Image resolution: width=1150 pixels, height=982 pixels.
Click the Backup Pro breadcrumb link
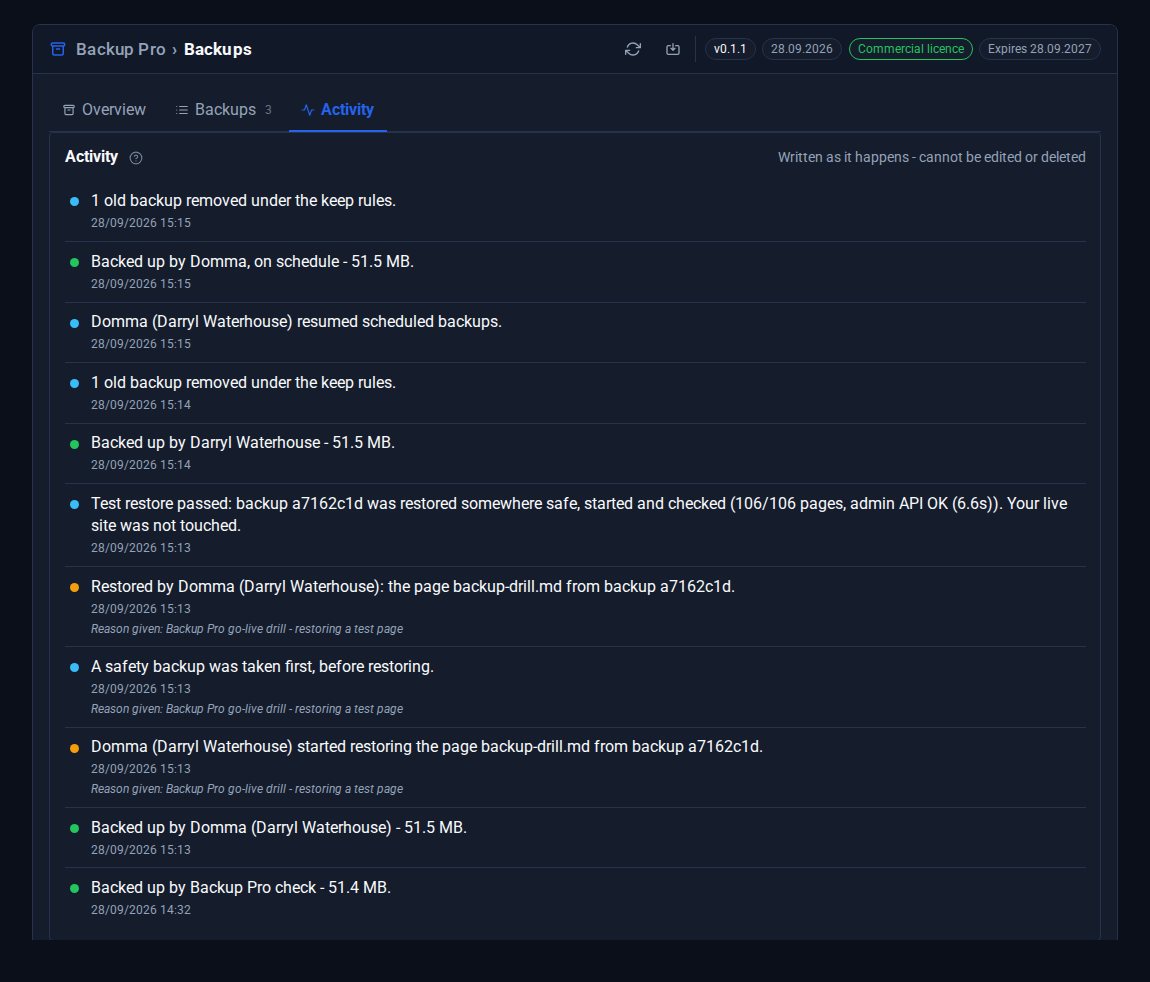(x=120, y=49)
